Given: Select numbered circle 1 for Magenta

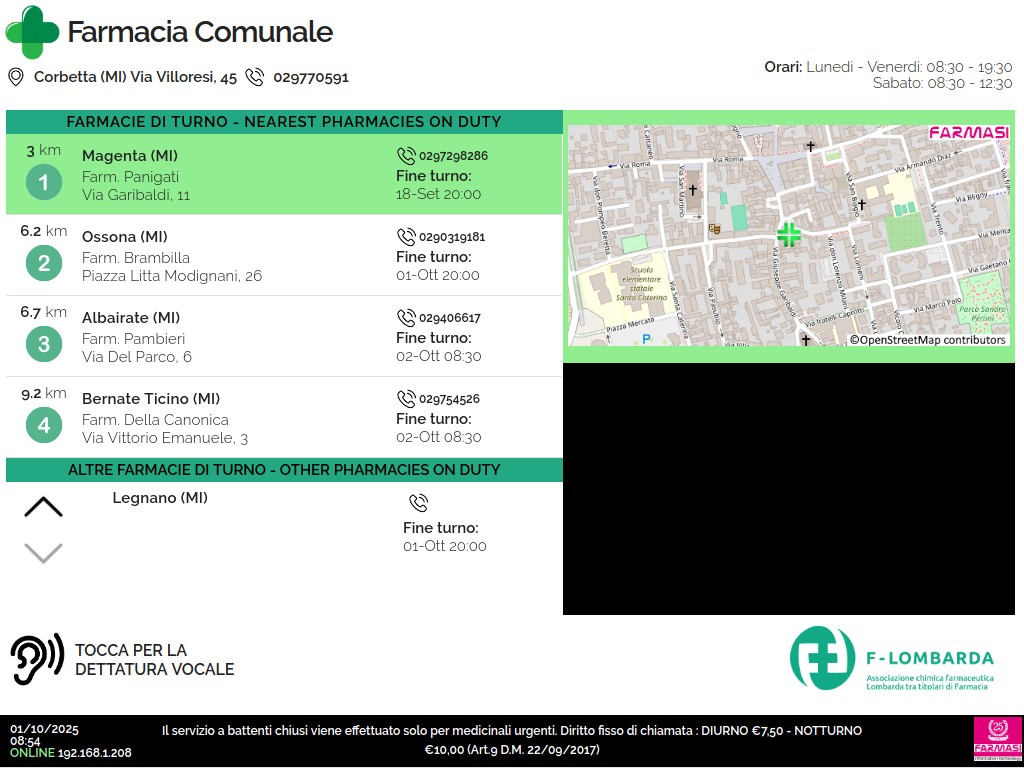Looking at the screenshot, I should tap(43, 183).
